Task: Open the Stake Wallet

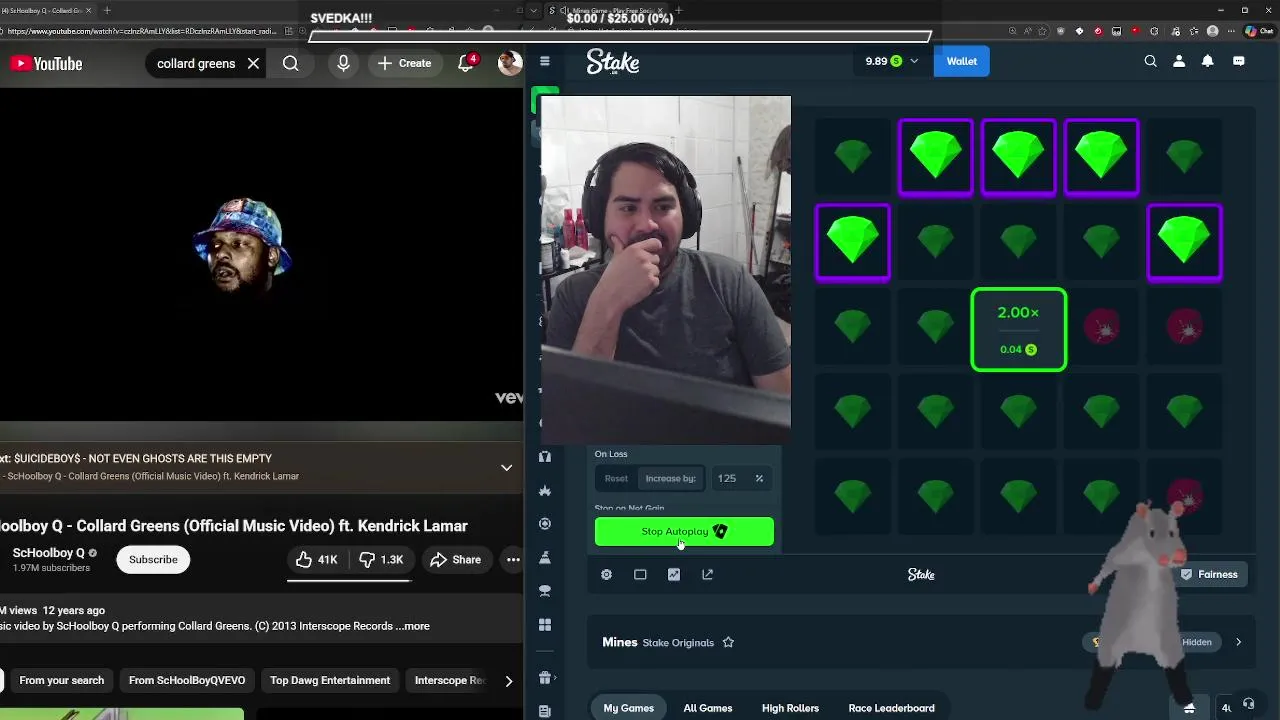Action: pos(962,61)
